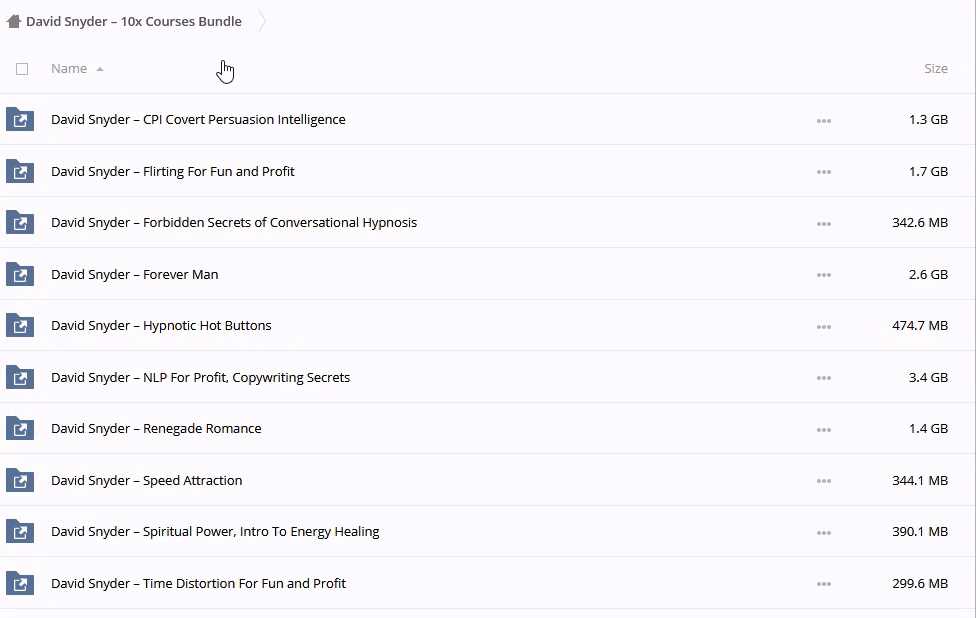The height and width of the screenshot is (618, 976).
Task: Show actions menu for Time Distortion row
Action: point(823,584)
